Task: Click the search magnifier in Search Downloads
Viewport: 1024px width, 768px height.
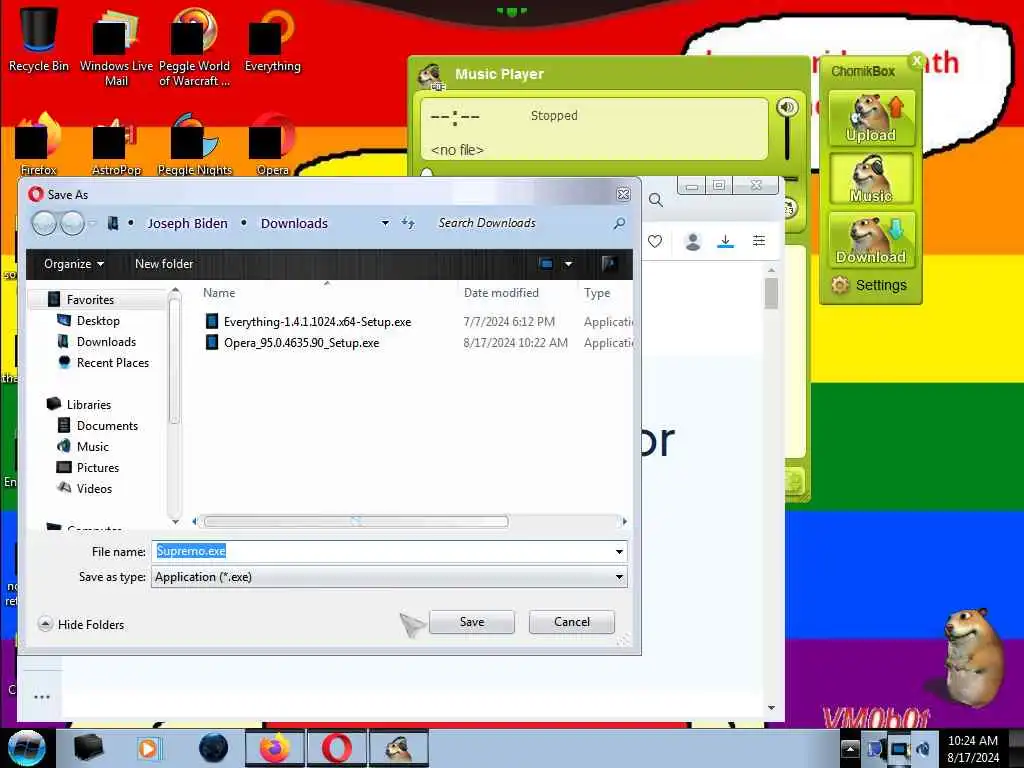Action: coord(619,223)
